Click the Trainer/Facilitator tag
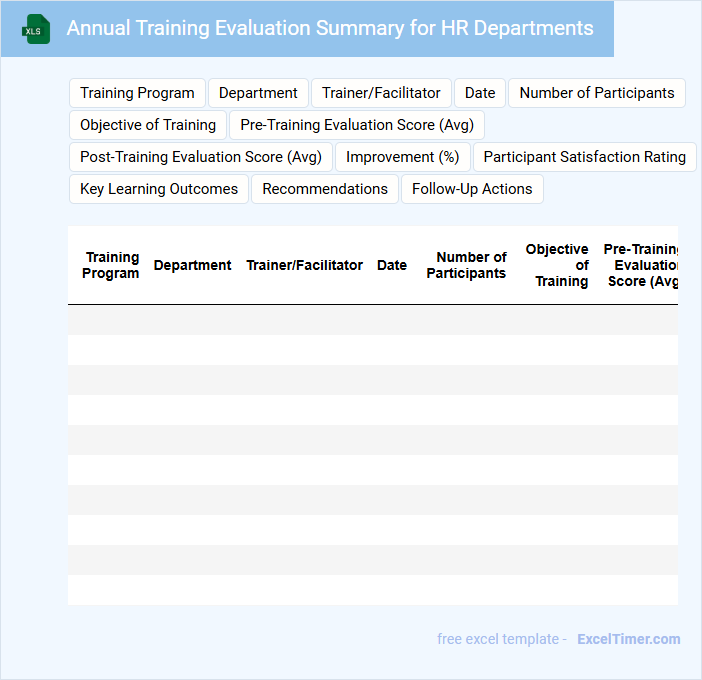 click(381, 93)
